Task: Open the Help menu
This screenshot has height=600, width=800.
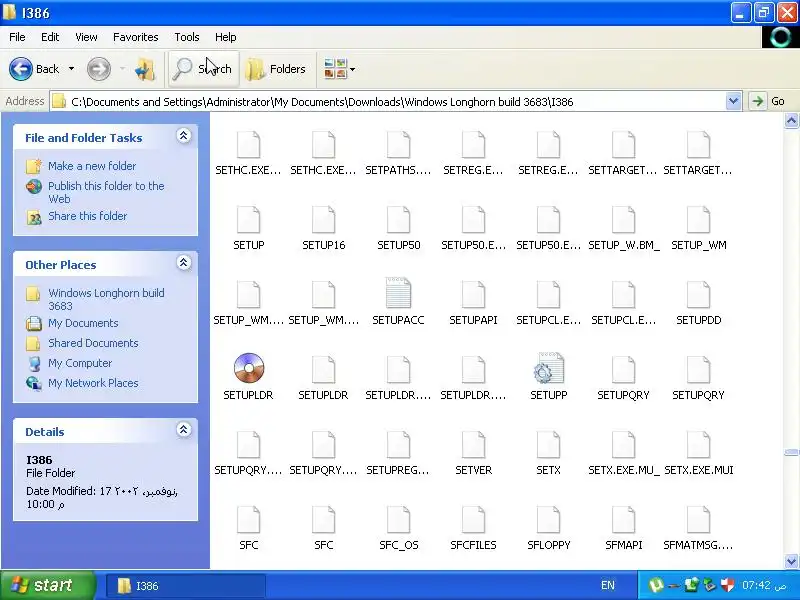Action: tap(226, 37)
